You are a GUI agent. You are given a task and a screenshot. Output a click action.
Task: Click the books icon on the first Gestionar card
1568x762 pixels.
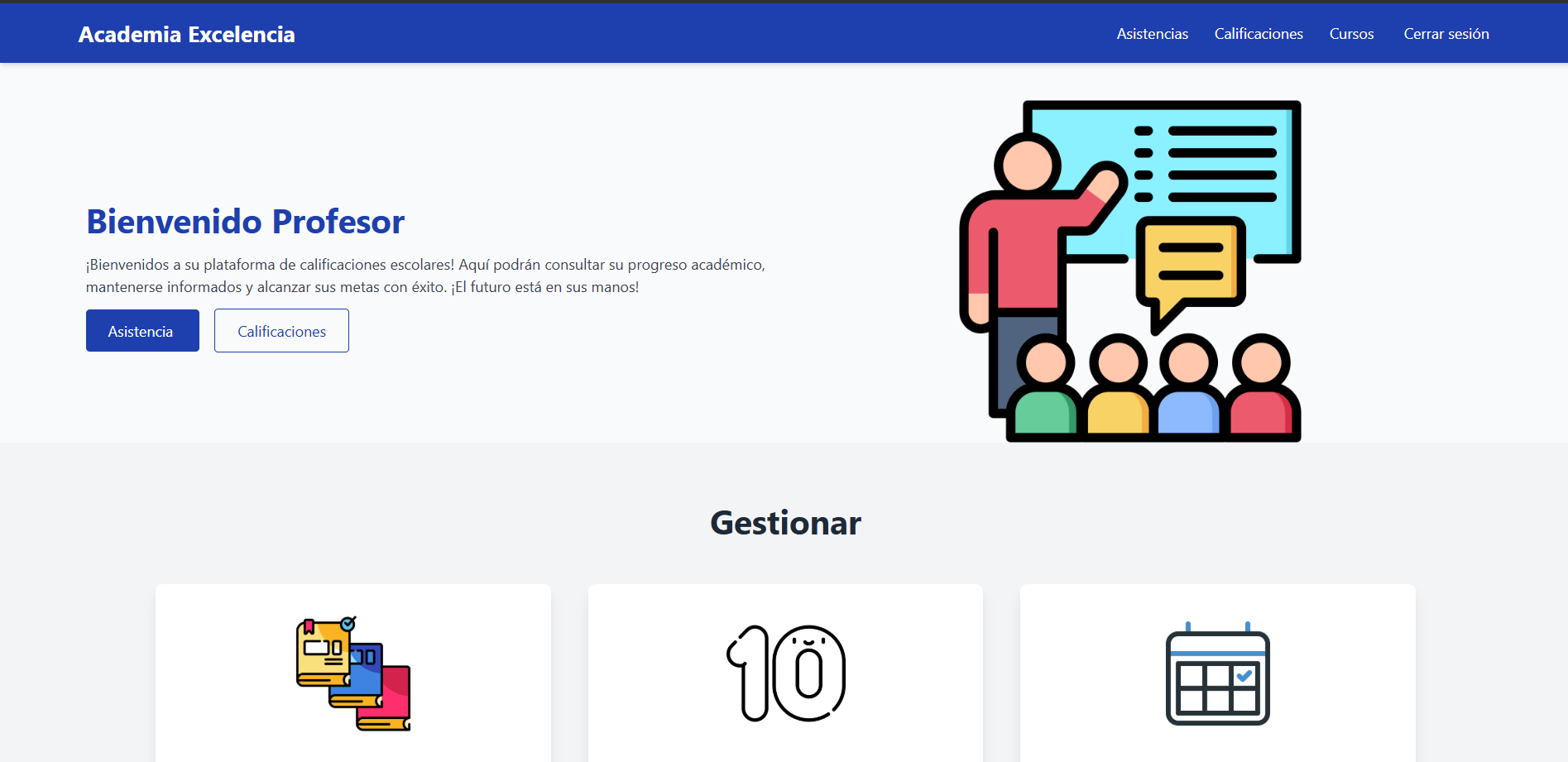352,672
